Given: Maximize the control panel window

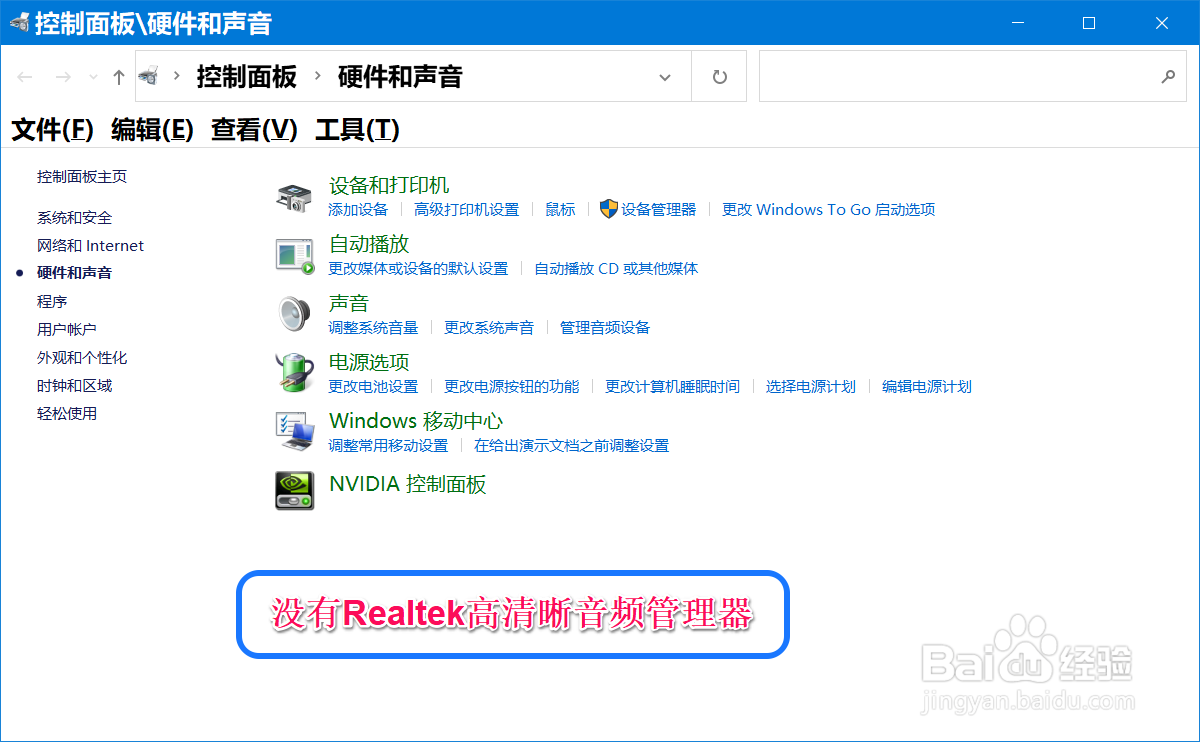Looking at the screenshot, I should (x=1089, y=23).
